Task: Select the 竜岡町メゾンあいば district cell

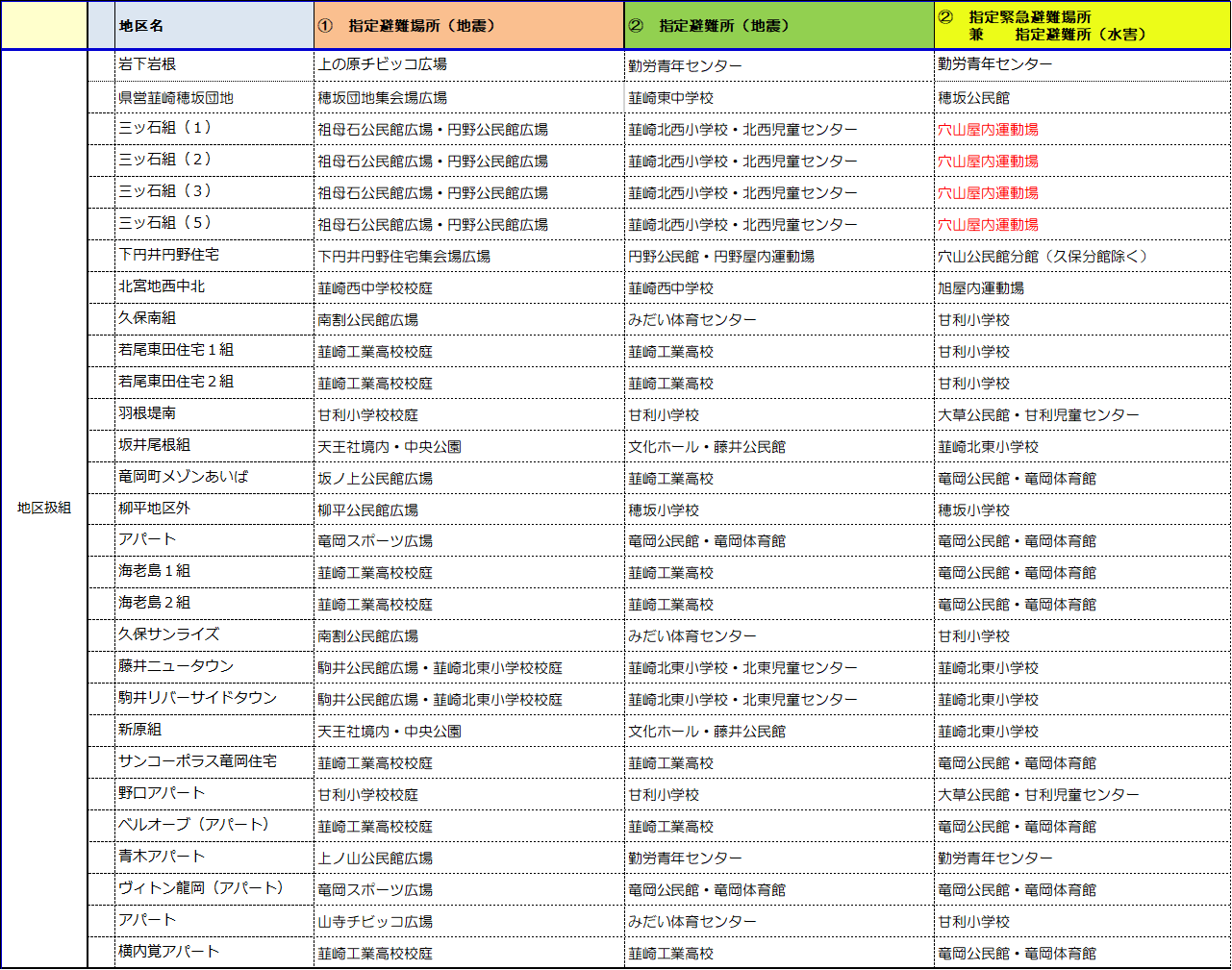Action: [214, 478]
